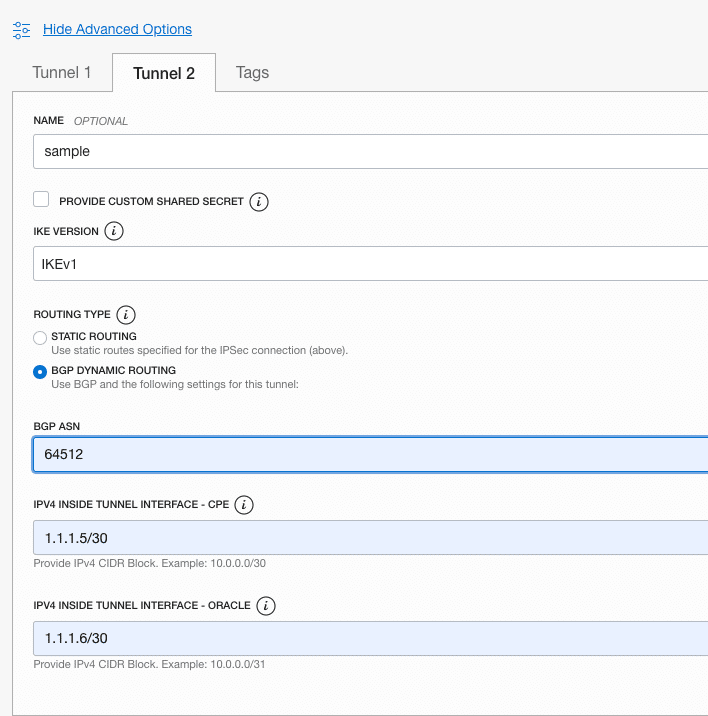Select the BGP Dynamic Routing radio button
708x716 pixels.
40,372
